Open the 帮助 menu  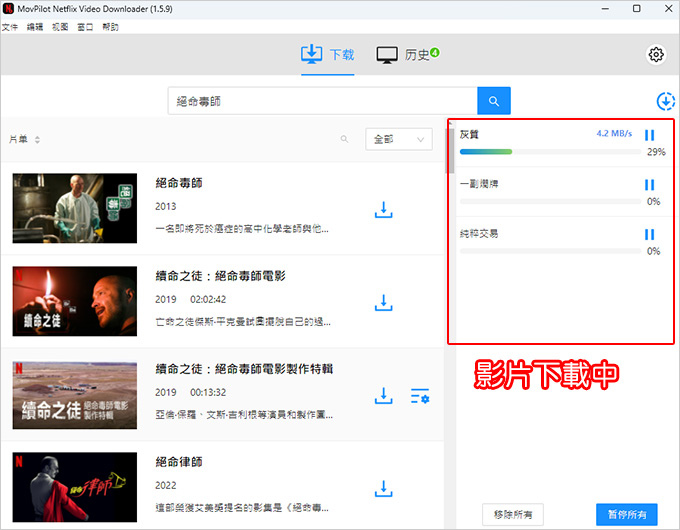point(110,27)
